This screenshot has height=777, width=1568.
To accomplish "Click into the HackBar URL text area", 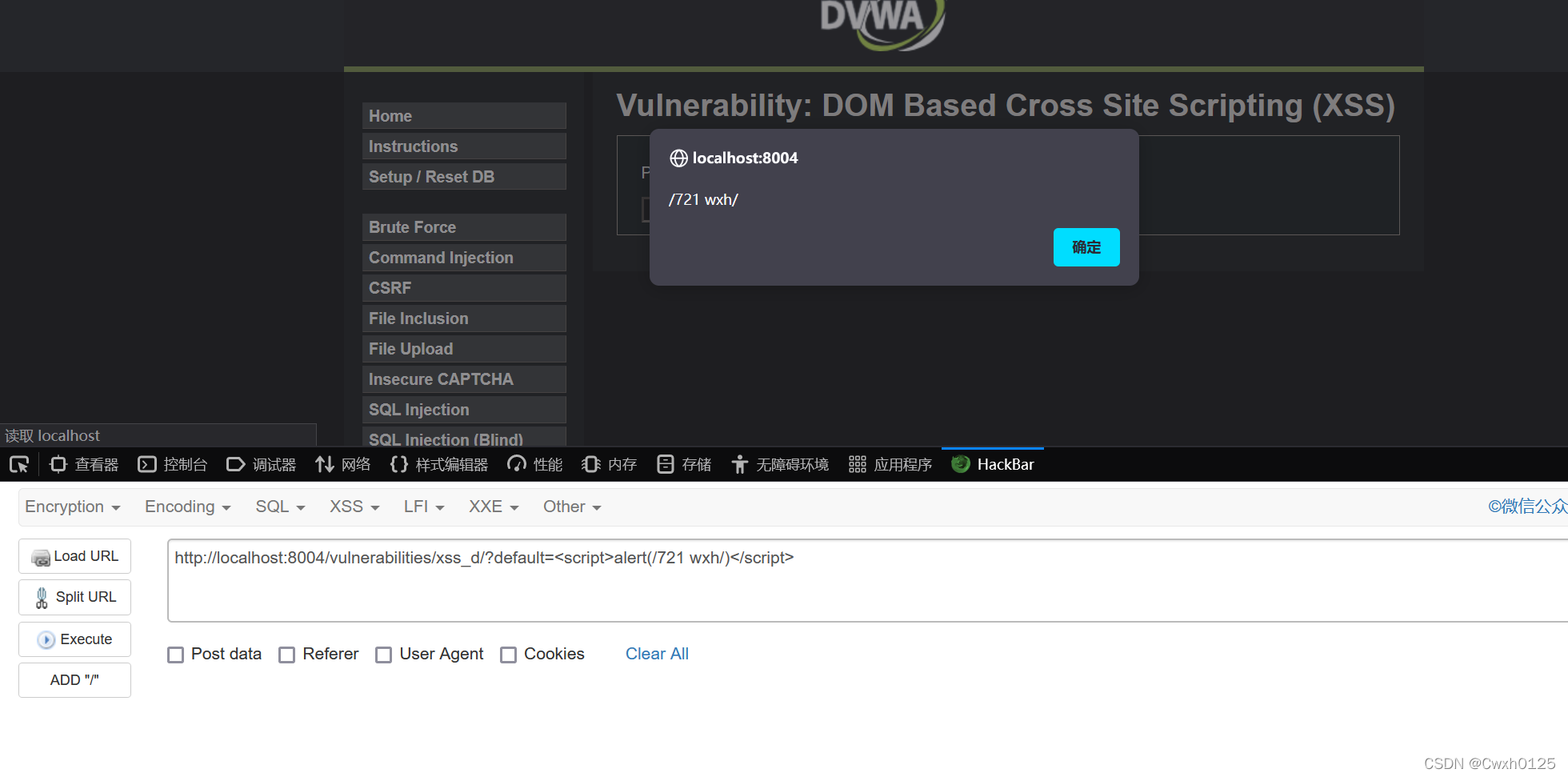I will tap(867, 580).
